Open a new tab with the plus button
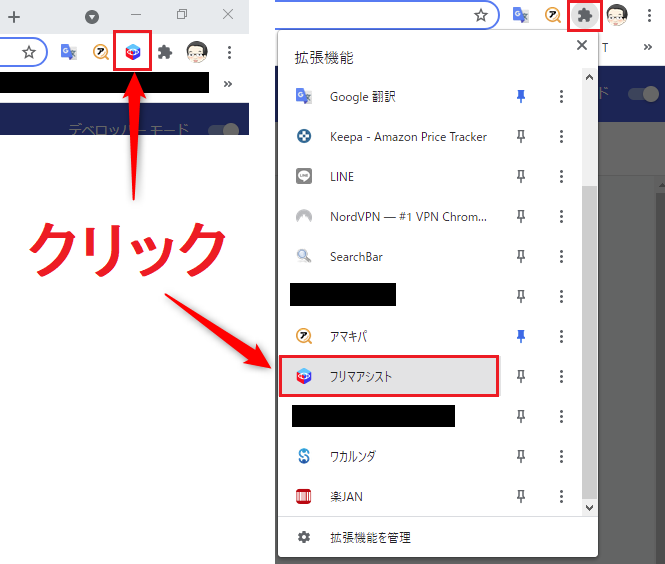 pos(14,17)
